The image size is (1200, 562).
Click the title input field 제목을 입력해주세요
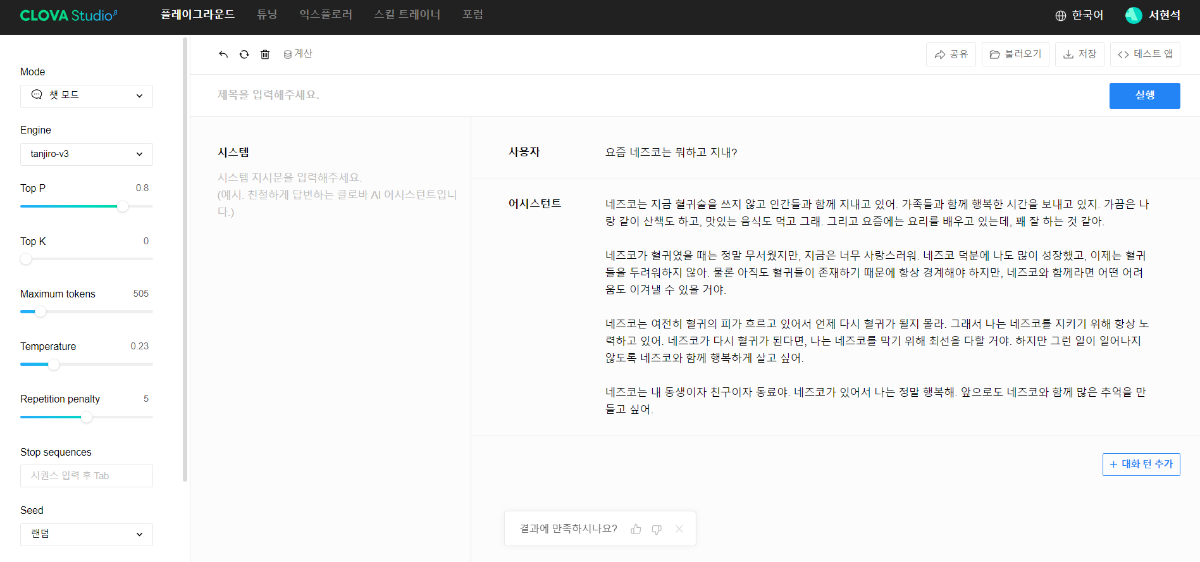coord(269,95)
